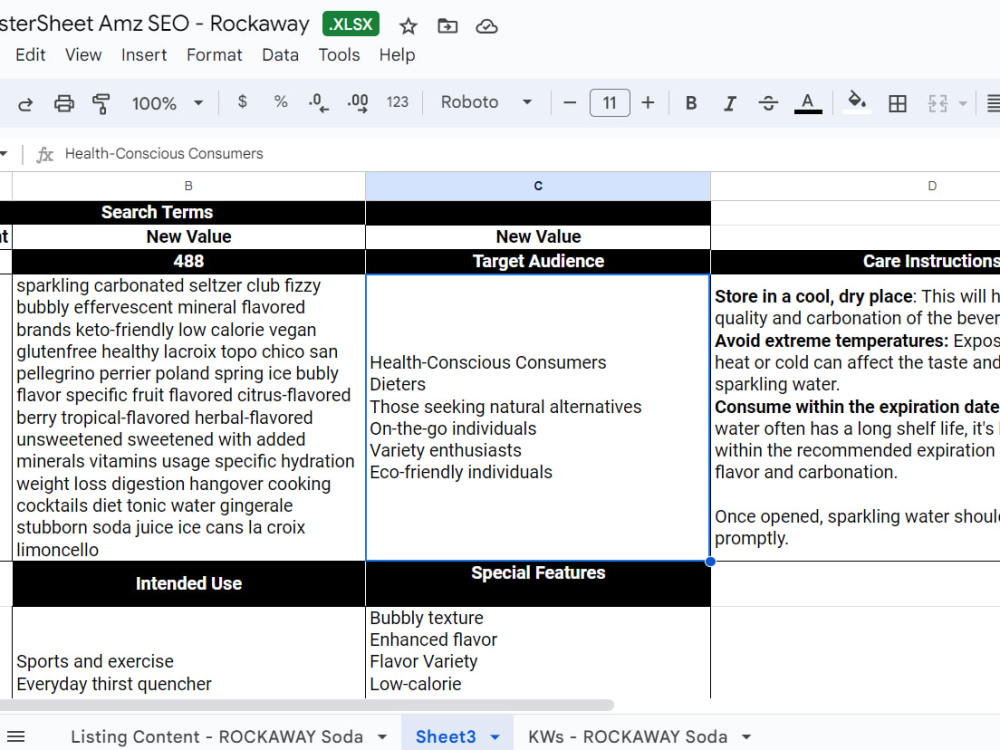Select the Special Features header cell
1000x750 pixels.
tap(538, 584)
